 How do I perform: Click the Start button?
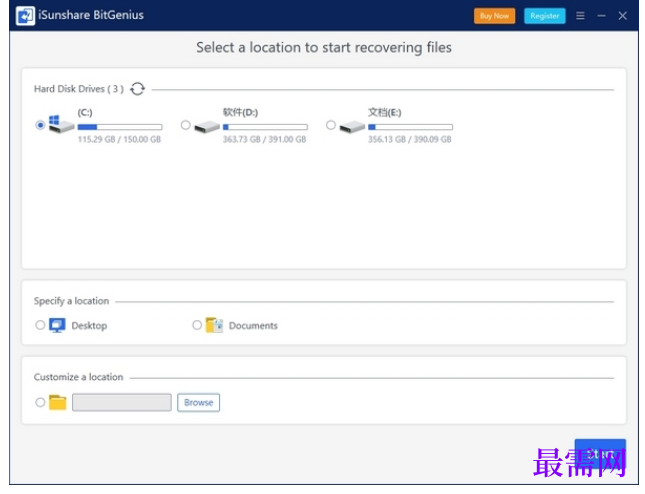(x=600, y=454)
